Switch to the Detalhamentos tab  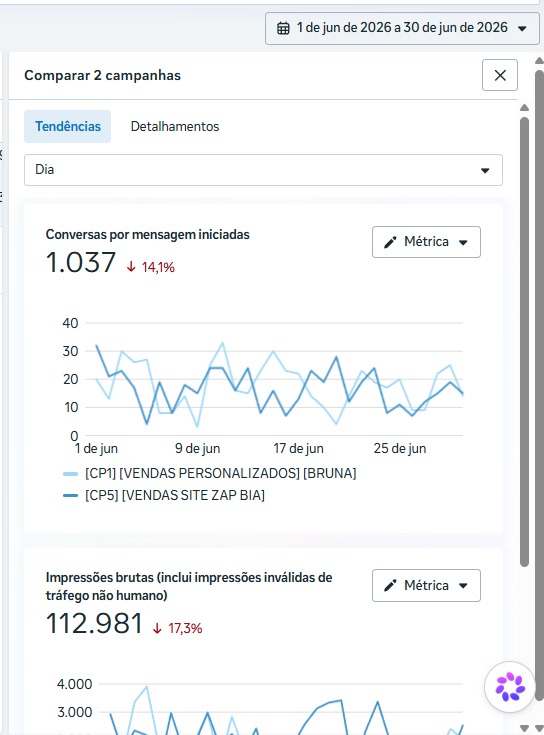175,126
